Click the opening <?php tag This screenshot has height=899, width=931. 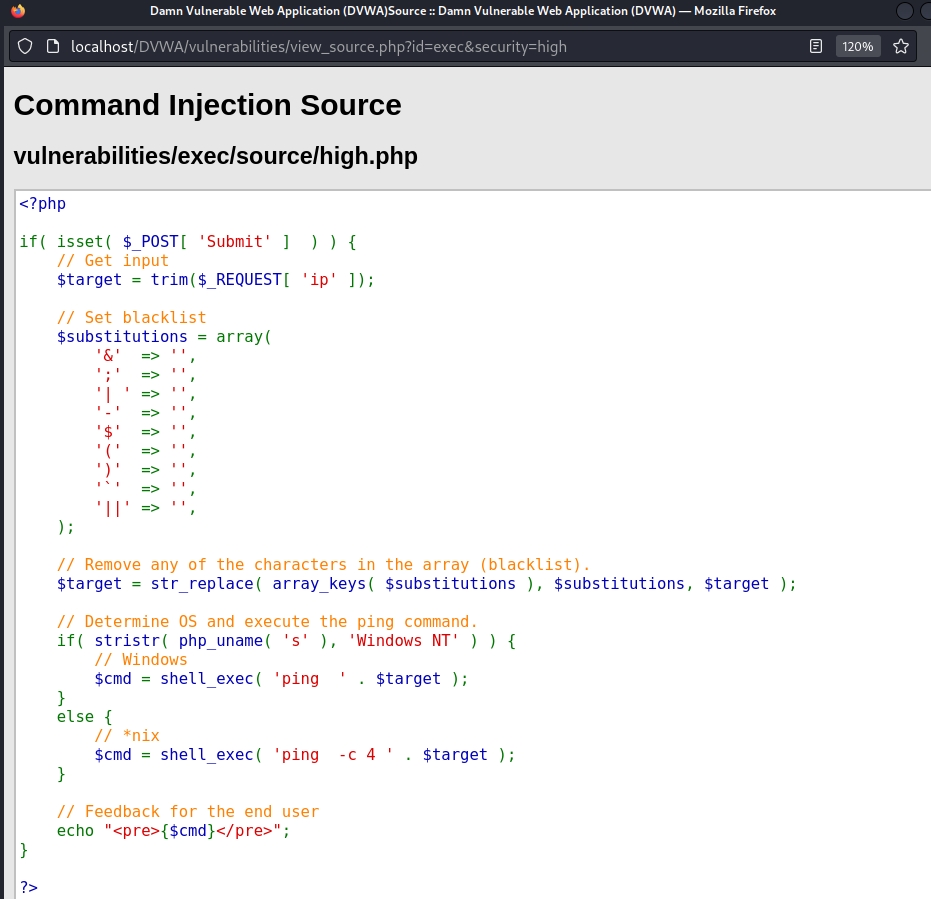click(42, 204)
